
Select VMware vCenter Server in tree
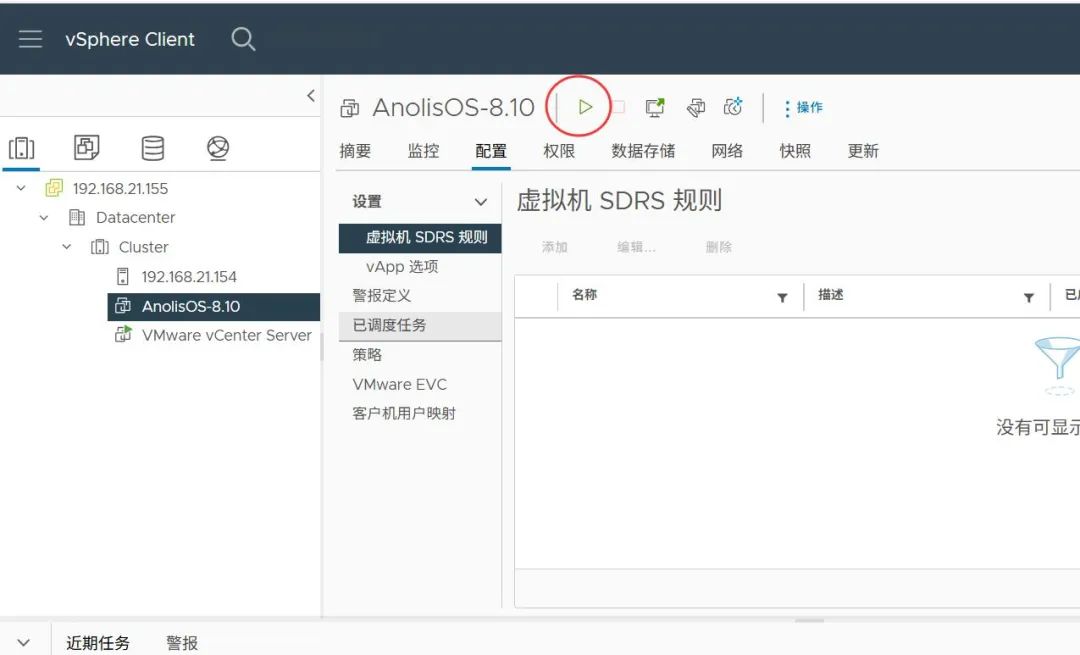click(x=227, y=335)
